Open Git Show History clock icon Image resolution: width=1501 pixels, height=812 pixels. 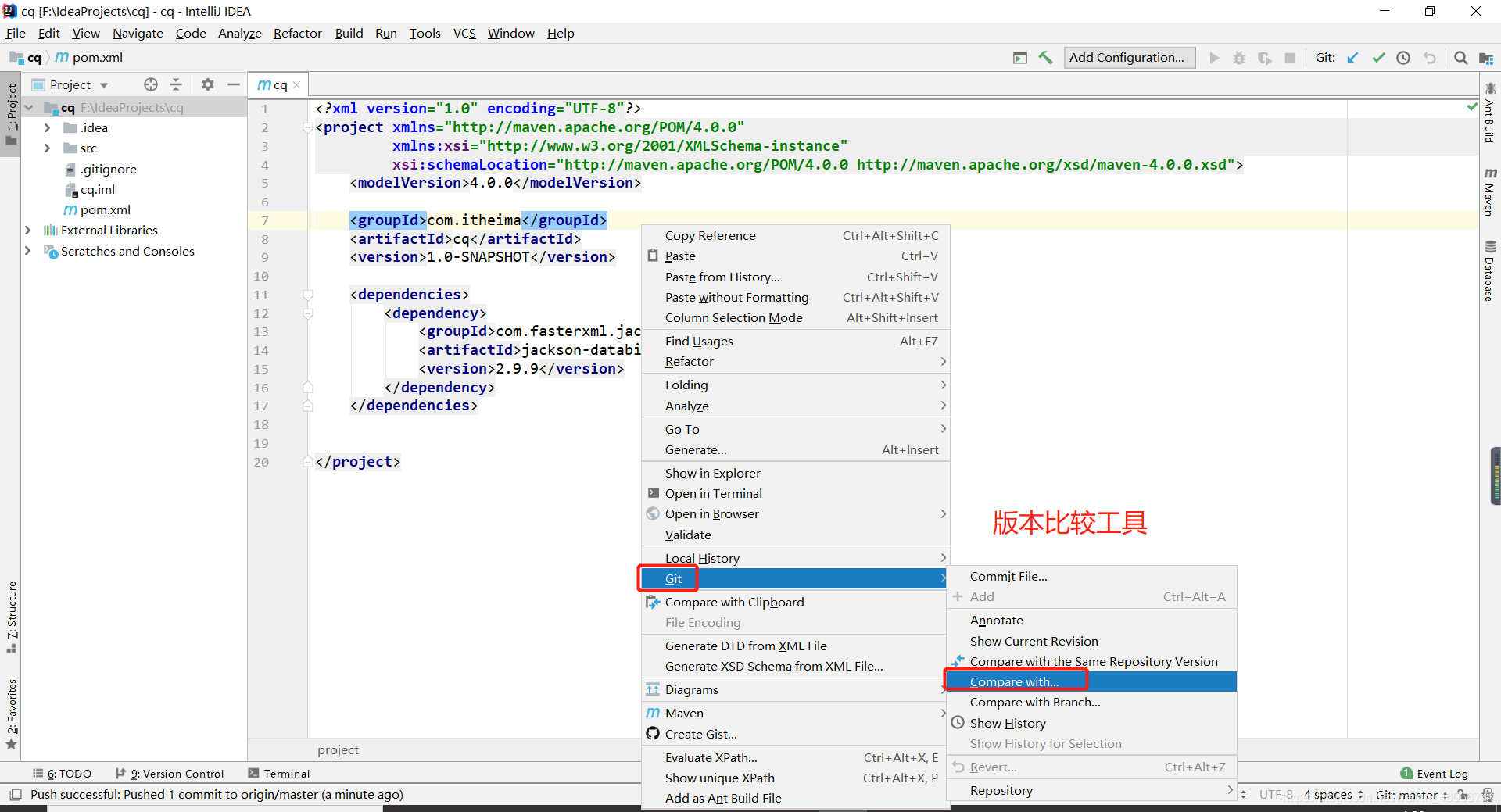coord(1403,58)
